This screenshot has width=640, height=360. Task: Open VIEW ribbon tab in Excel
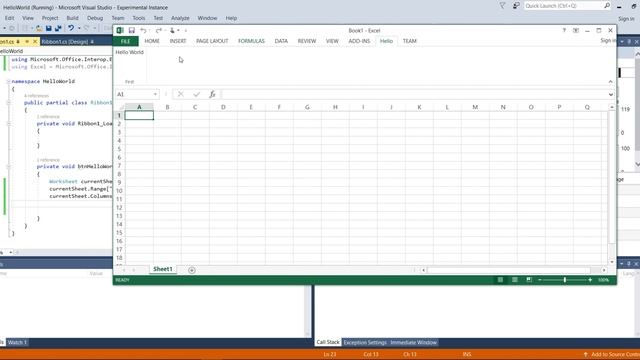(x=332, y=41)
